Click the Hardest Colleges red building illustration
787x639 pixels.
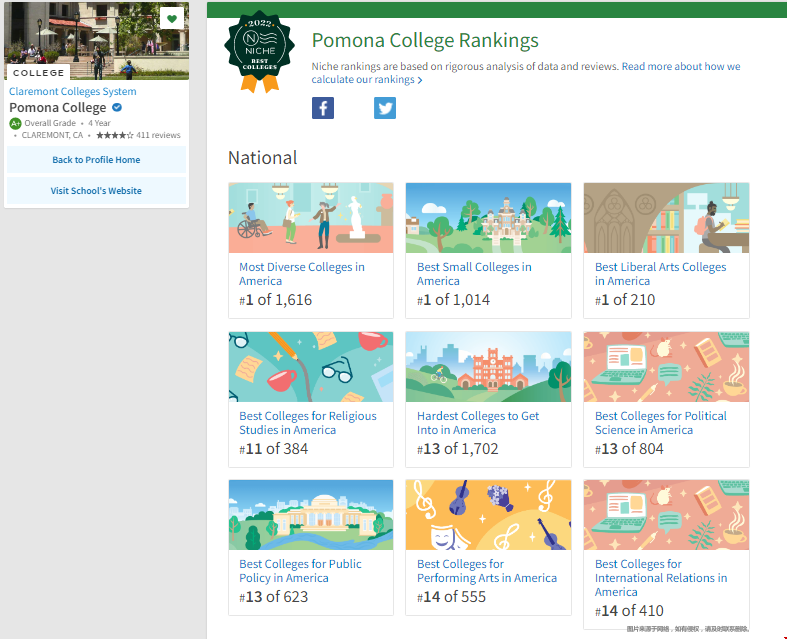488,367
